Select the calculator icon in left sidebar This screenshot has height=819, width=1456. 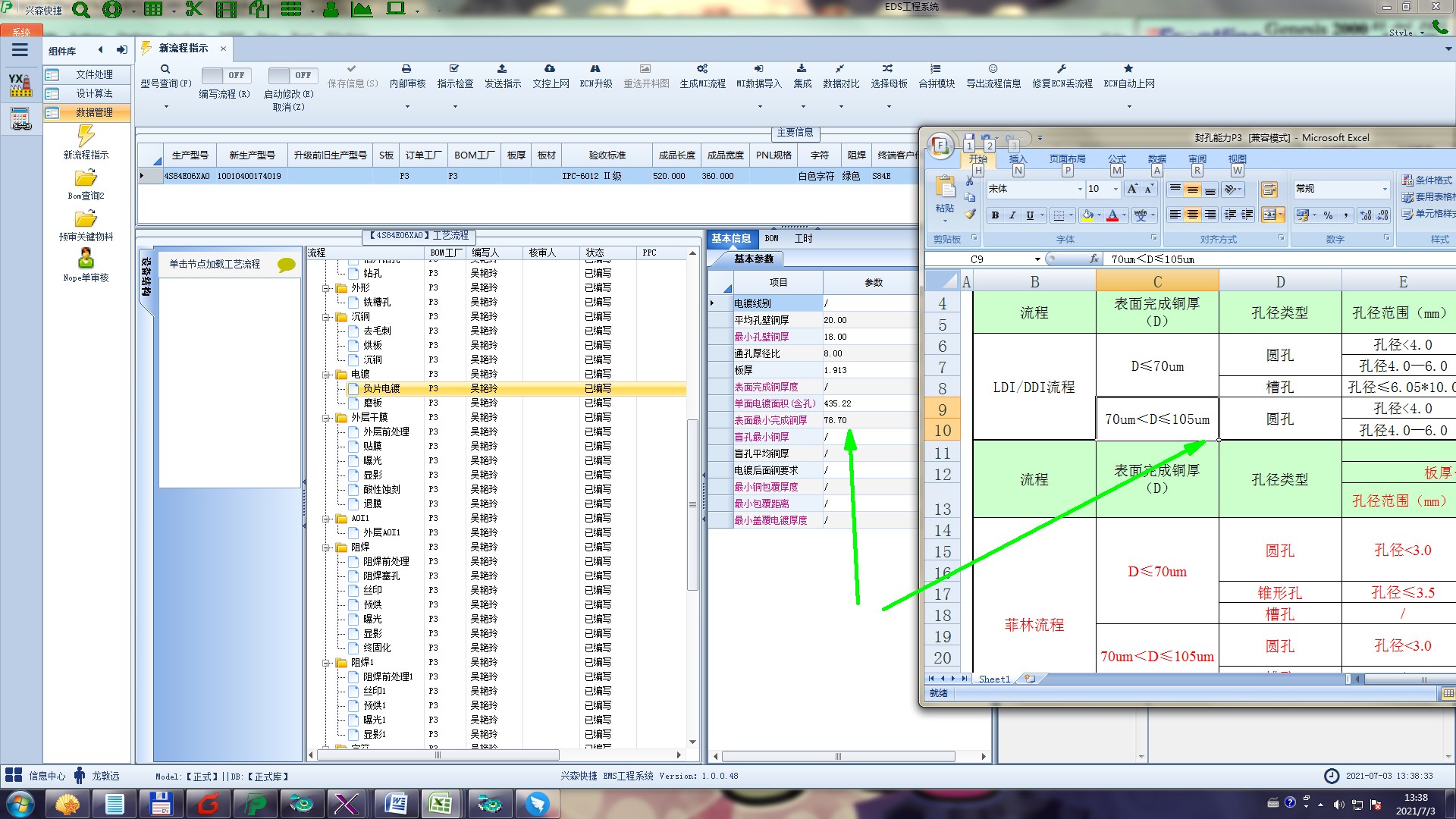pyautogui.click(x=20, y=119)
